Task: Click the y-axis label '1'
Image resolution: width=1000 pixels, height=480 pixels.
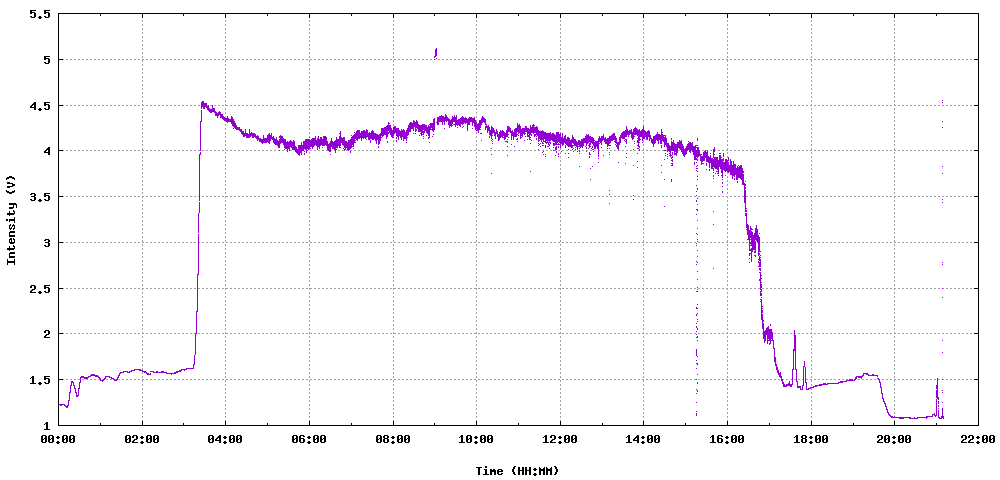Action: click(x=46, y=425)
